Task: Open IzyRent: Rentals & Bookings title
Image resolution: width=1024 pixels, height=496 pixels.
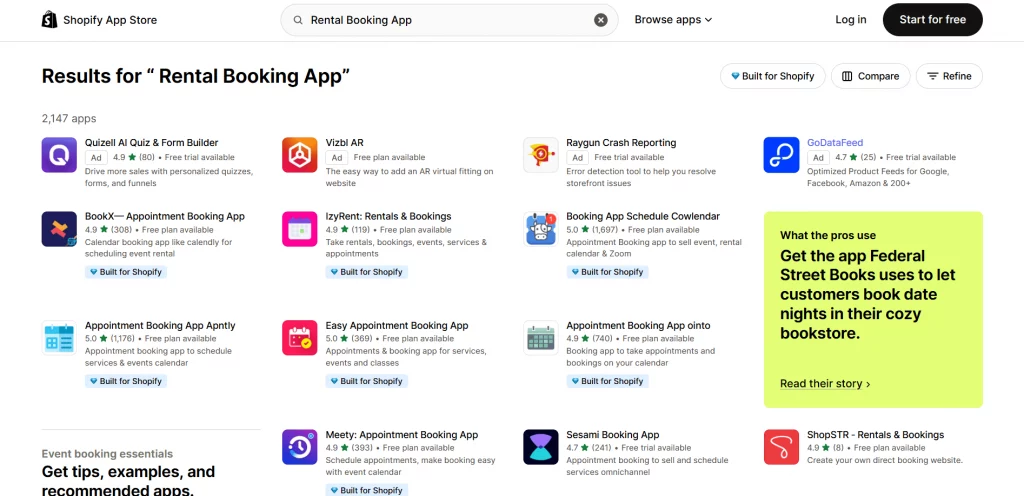Action: [x=389, y=217]
